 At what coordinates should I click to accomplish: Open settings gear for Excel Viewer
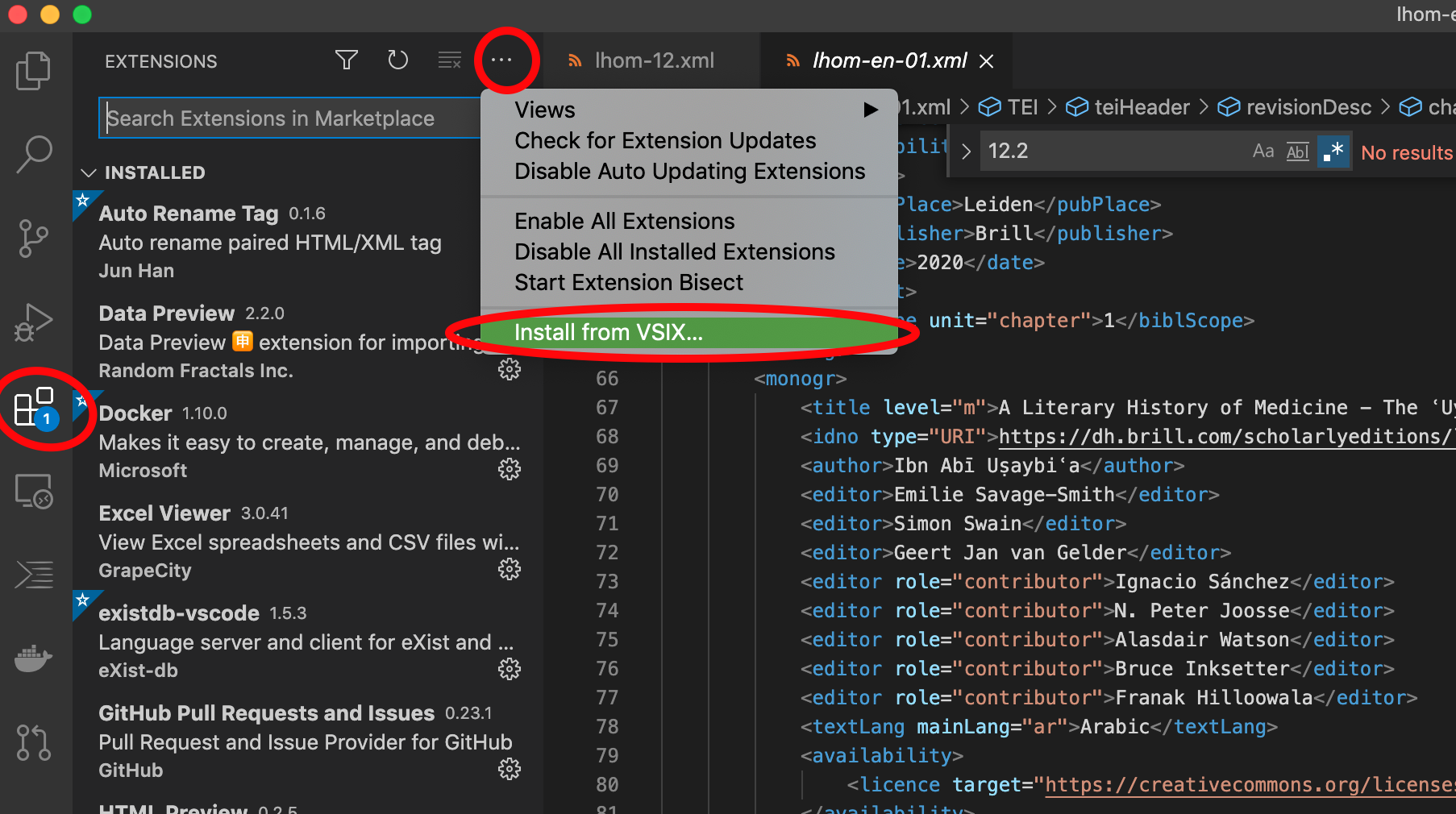pyautogui.click(x=510, y=569)
